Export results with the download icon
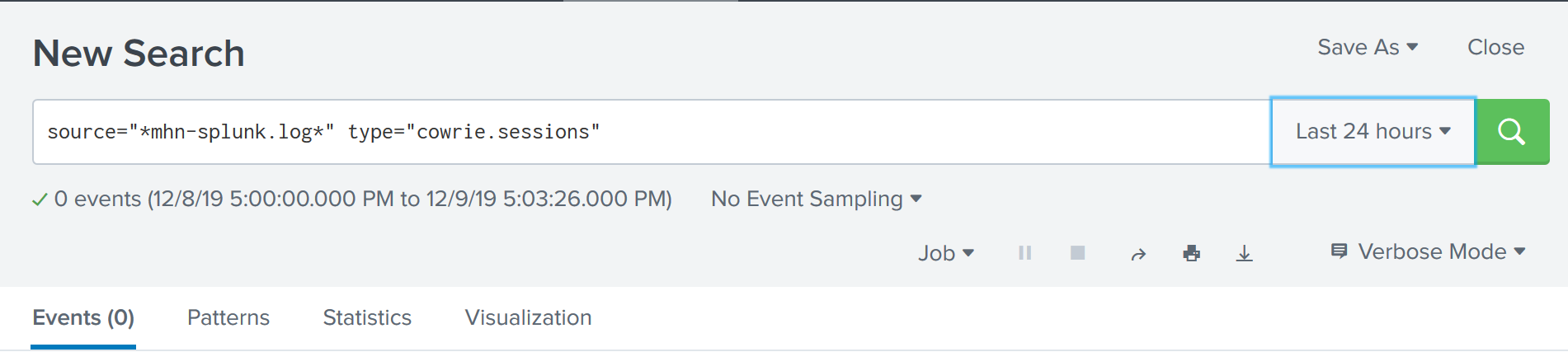 coord(1245,253)
